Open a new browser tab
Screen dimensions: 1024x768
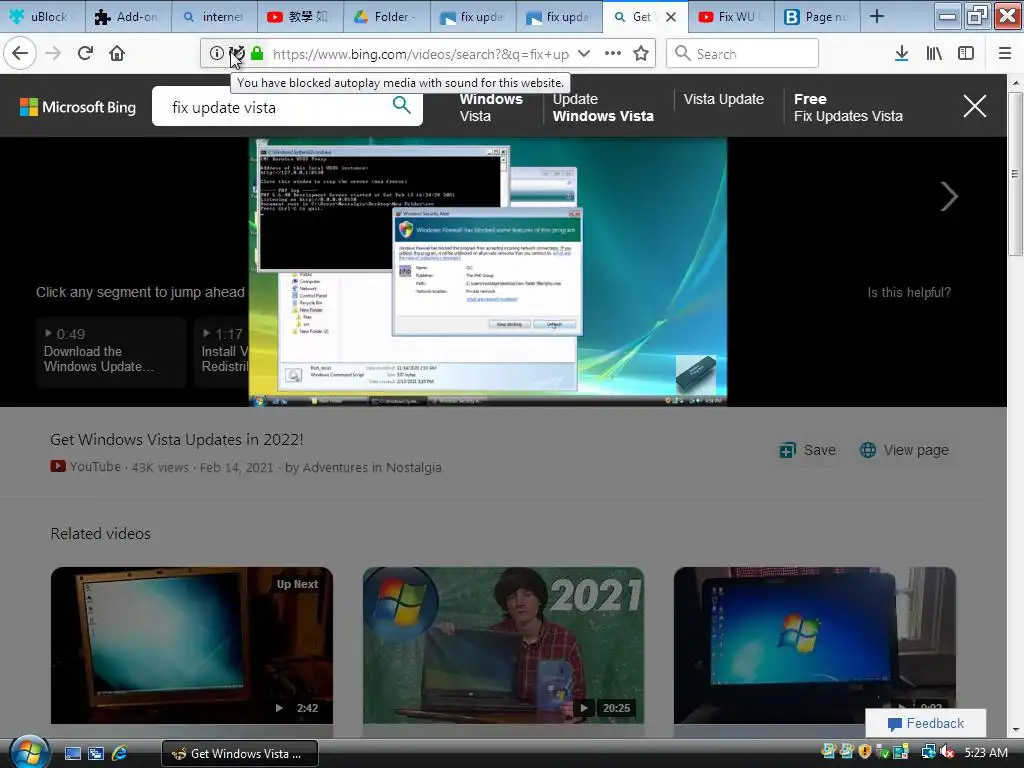pos(877,17)
